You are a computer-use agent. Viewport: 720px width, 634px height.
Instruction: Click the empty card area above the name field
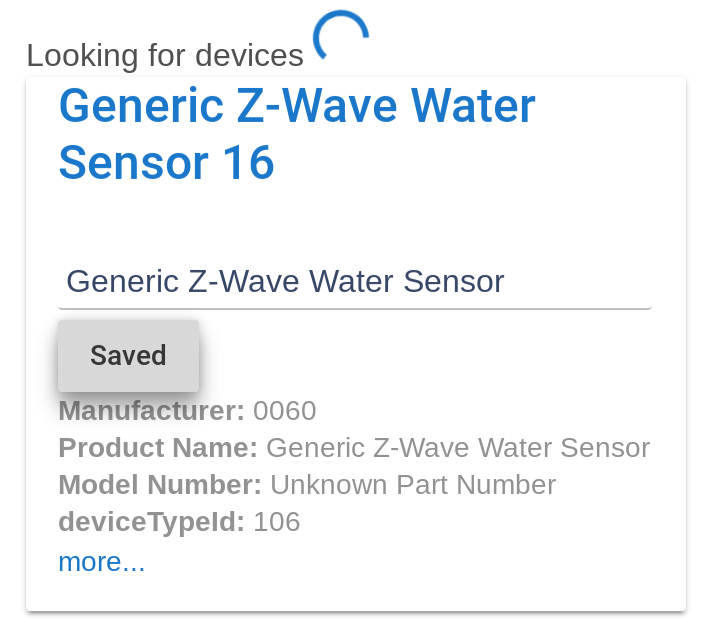(355, 220)
